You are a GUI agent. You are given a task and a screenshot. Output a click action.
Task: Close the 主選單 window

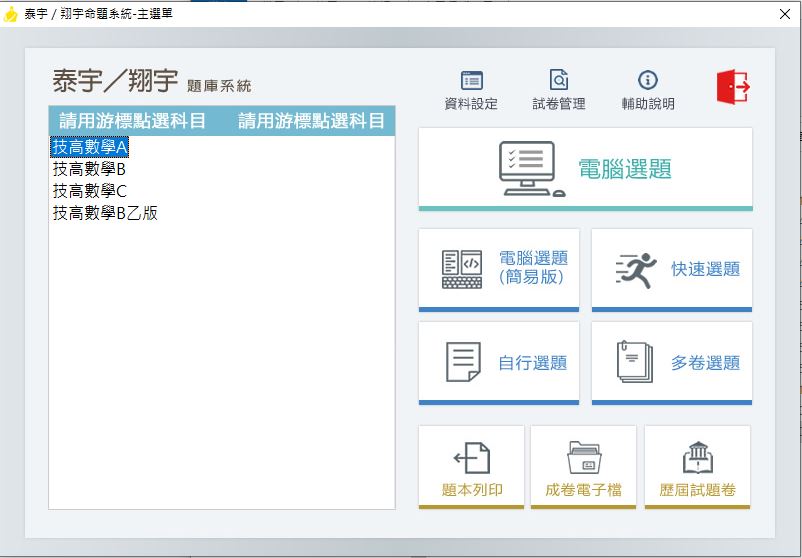(x=785, y=14)
